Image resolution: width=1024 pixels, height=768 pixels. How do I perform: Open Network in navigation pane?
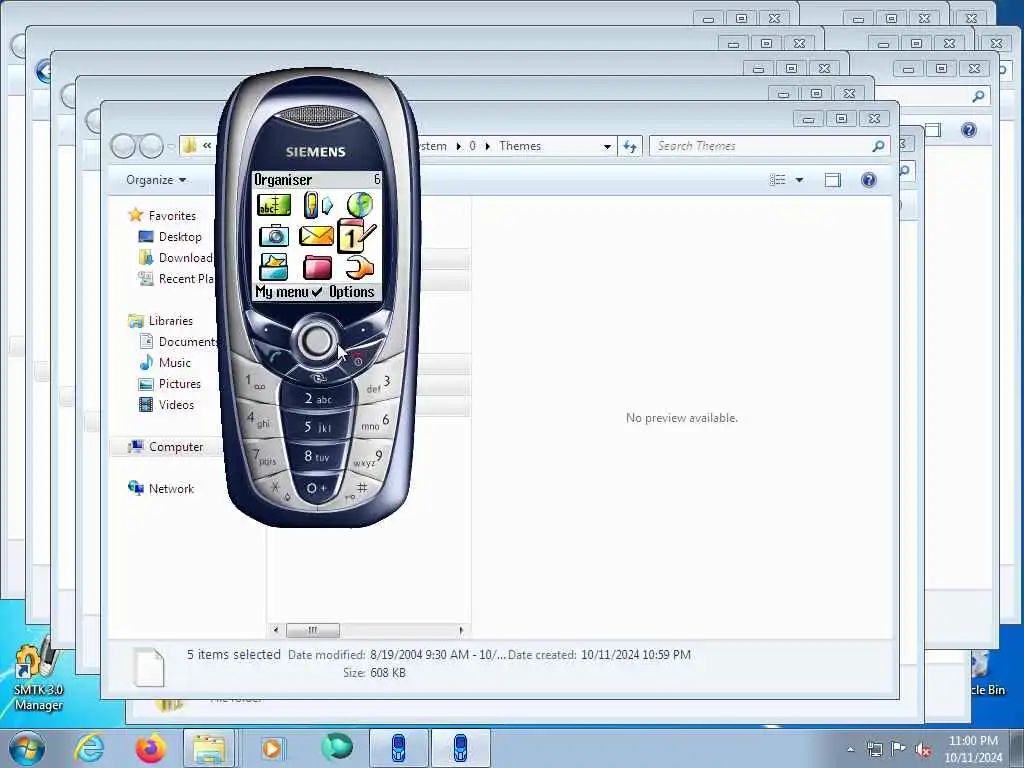(171, 488)
